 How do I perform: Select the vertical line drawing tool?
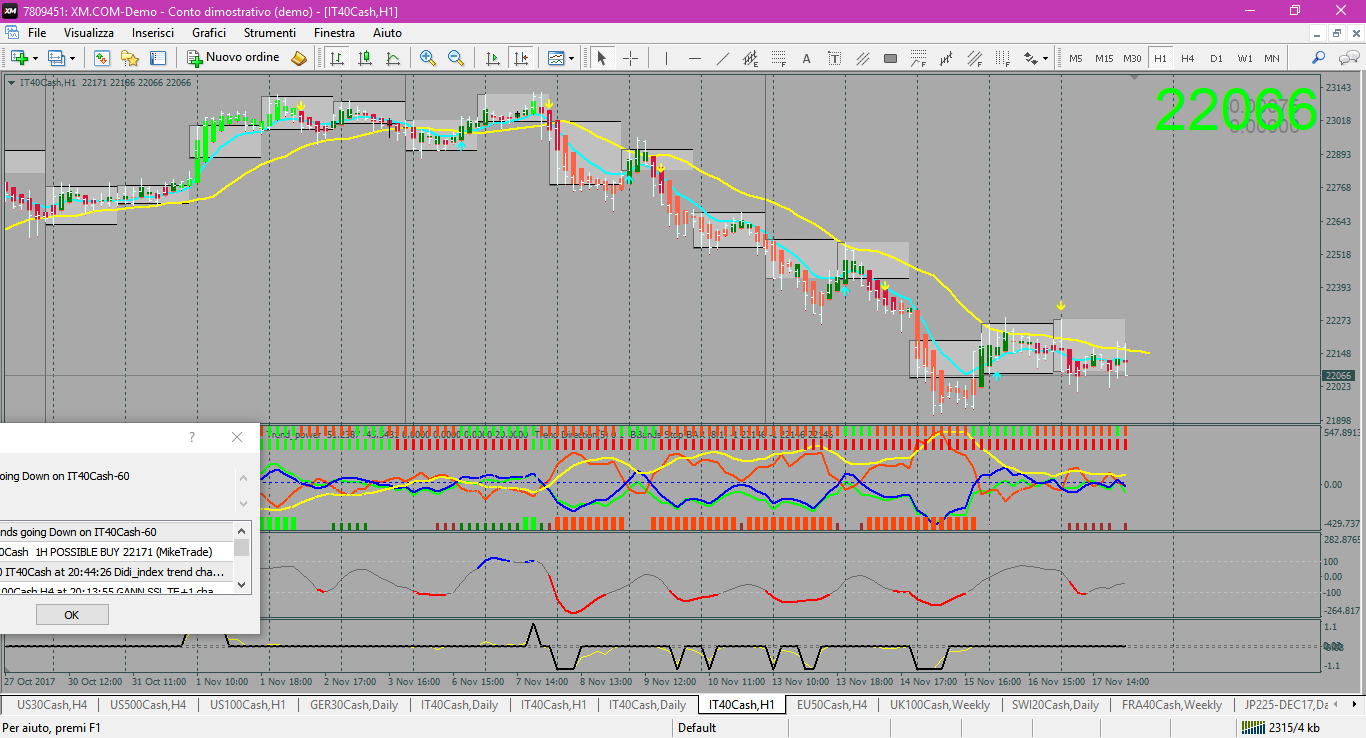pos(666,58)
